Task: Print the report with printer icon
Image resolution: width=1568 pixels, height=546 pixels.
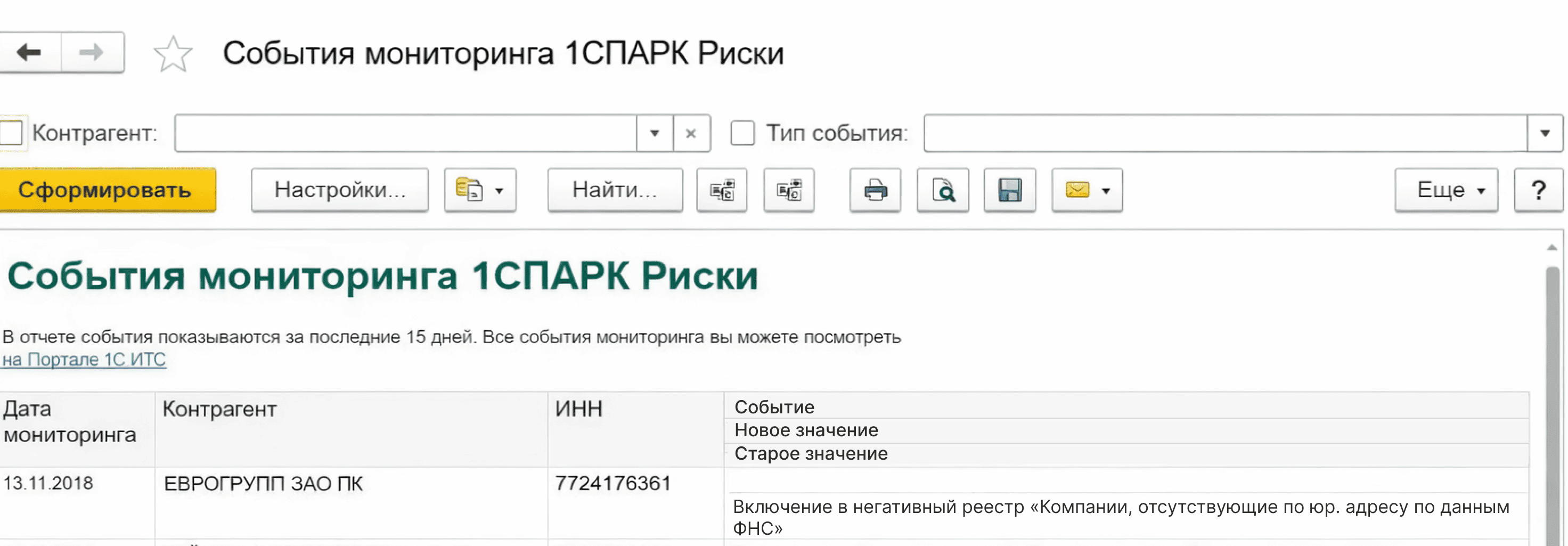Action: pyautogui.click(x=875, y=191)
